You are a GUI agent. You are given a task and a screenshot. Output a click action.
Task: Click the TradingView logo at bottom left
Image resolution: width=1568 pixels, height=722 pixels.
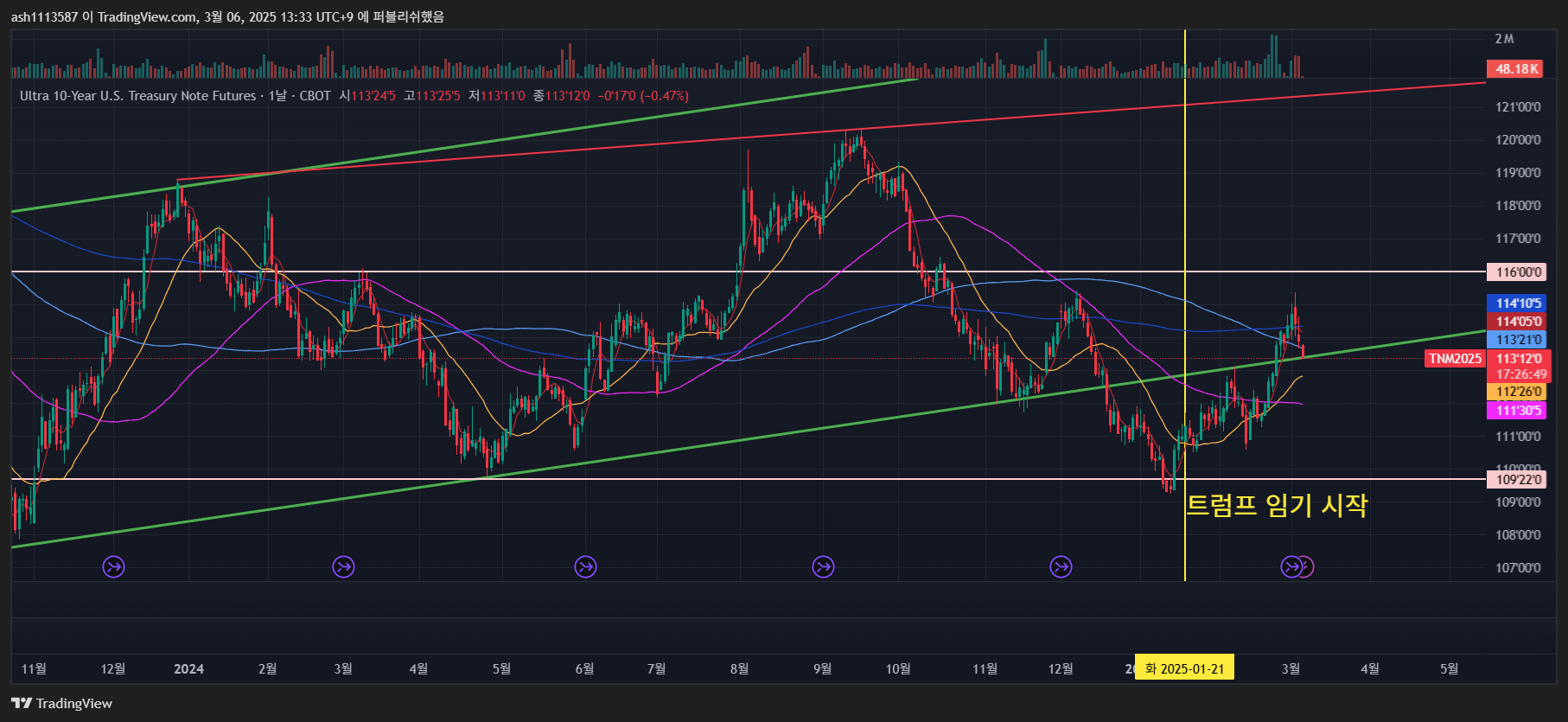click(x=62, y=703)
